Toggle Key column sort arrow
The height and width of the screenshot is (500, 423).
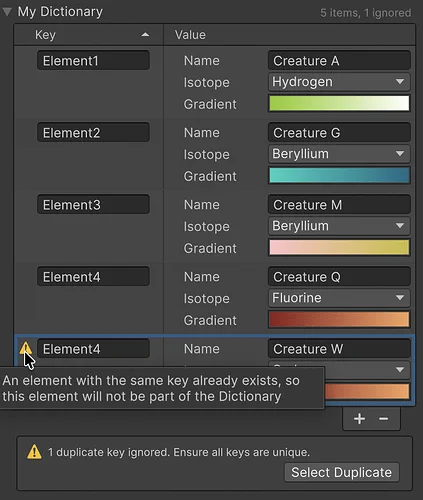pyautogui.click(x=145, y=35)
